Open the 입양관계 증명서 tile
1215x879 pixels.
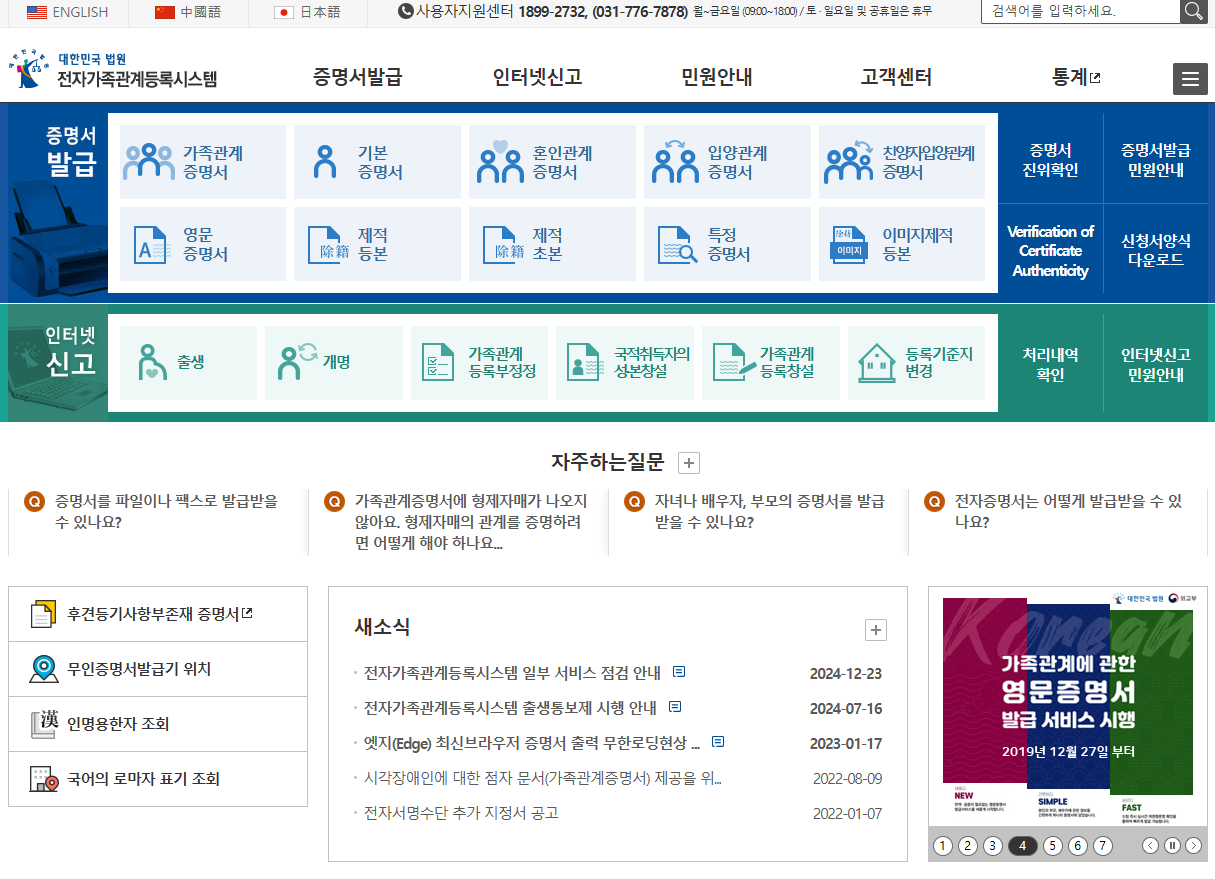727,162
